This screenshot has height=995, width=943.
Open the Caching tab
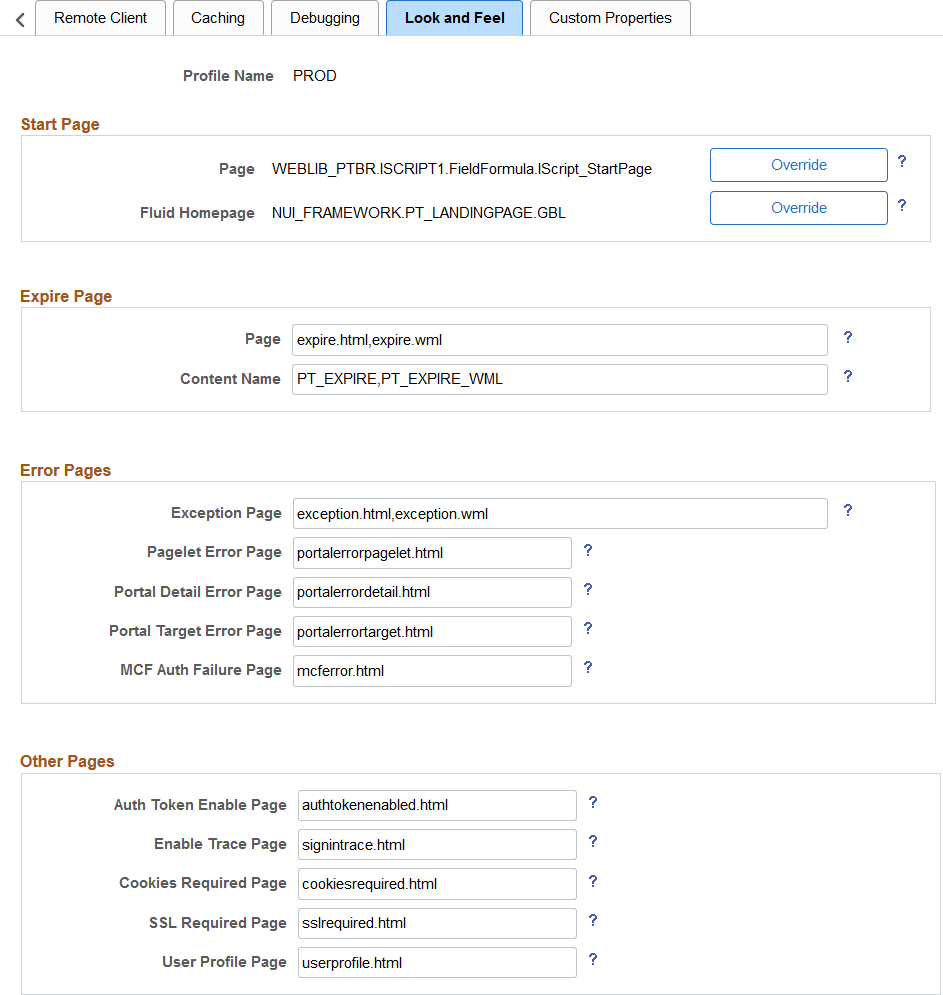point(218,18)
